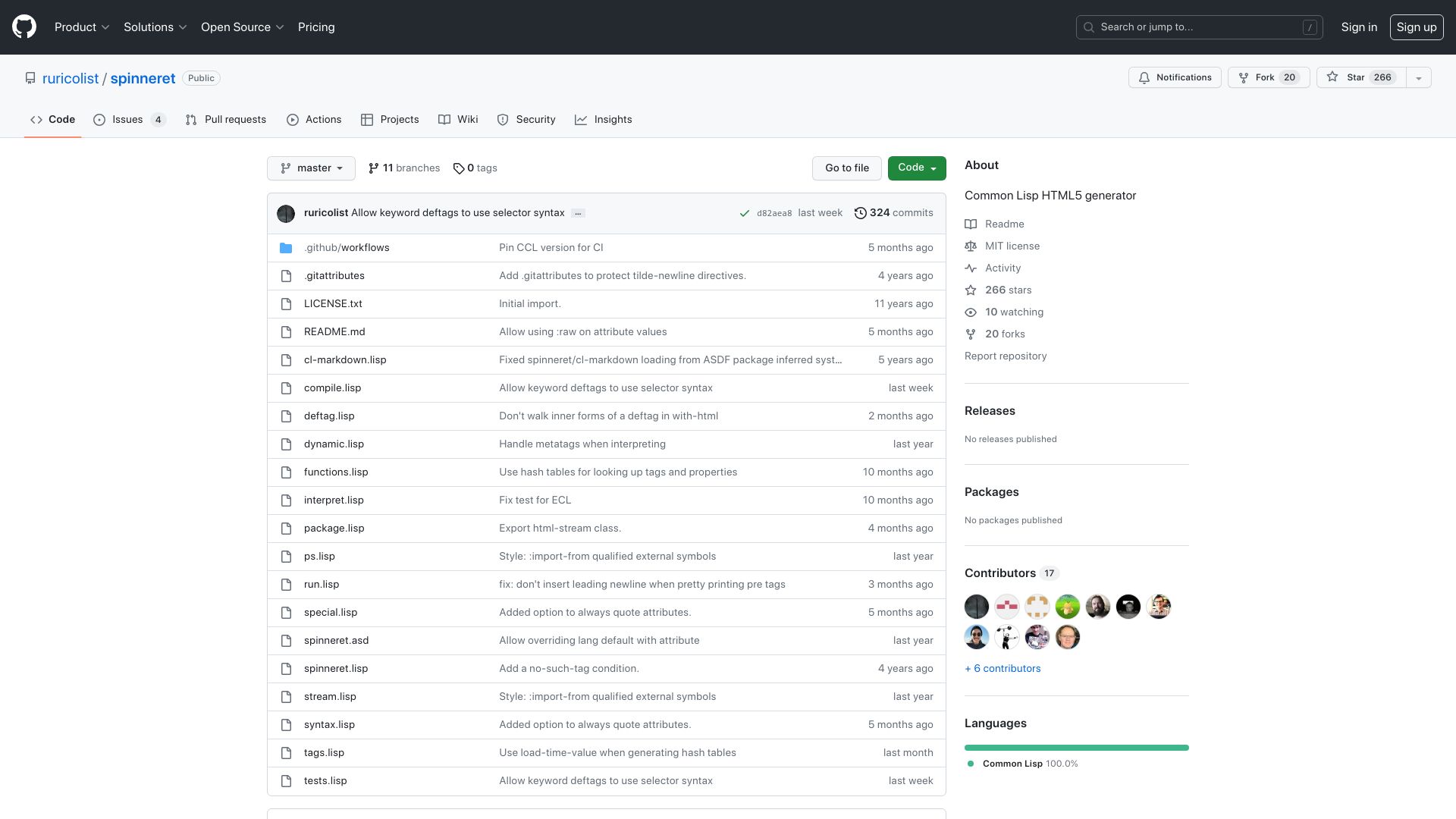The width and height of the screenshot is (1456, 819).
Task: Open the Projects tab
Action: [x=390, y=119]
